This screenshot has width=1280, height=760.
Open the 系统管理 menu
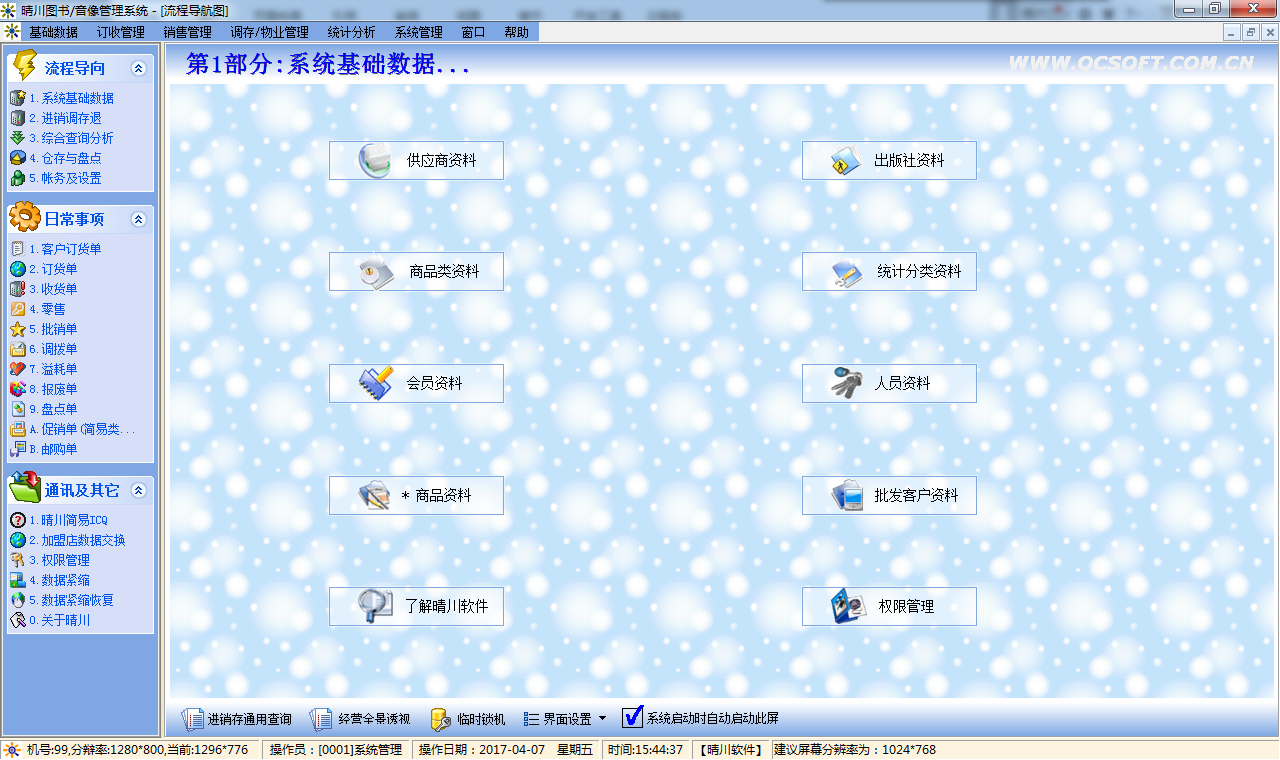[419, 32]
